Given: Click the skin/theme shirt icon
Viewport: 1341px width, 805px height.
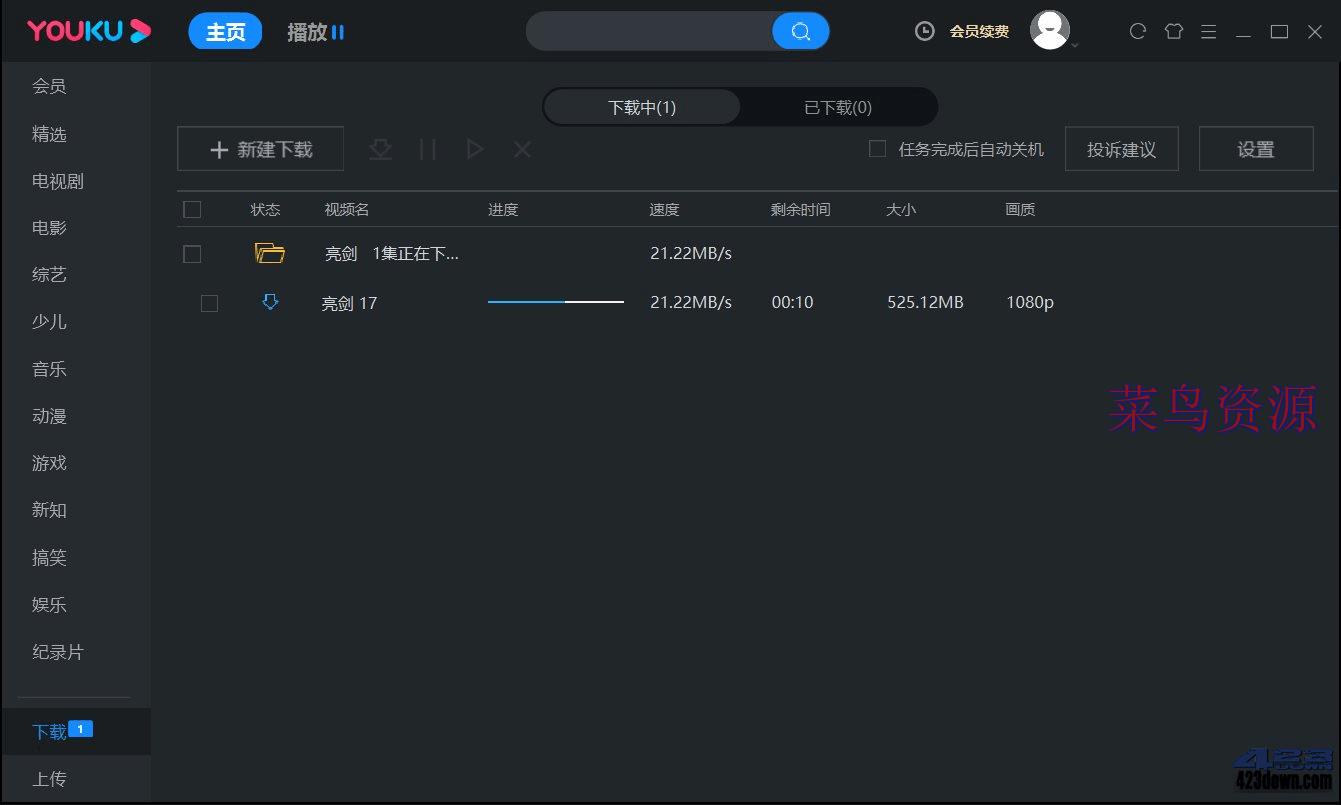Looking at the screenshot, I should tap(1173, 31).
